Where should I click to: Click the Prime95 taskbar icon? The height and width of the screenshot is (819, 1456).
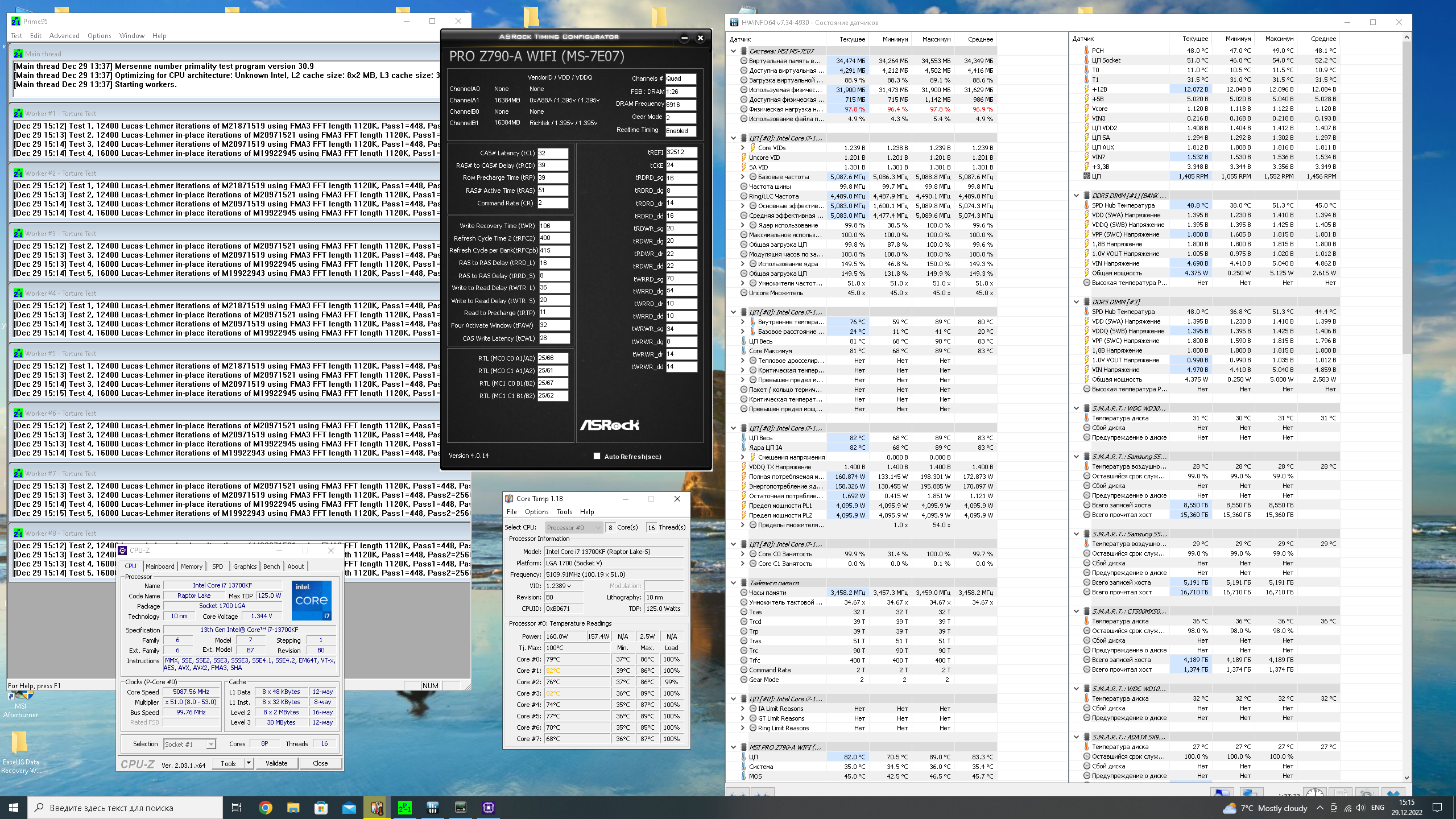tap(404, 808)
